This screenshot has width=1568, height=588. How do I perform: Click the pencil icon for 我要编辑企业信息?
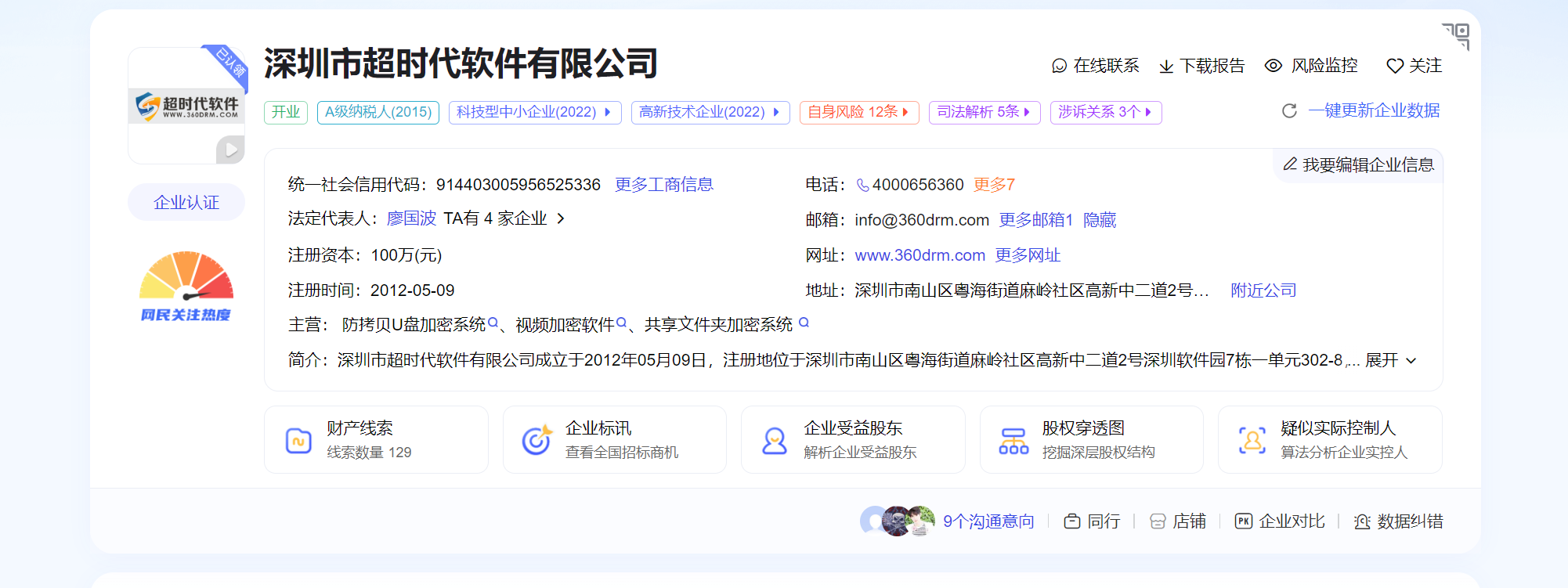coord(1290,164)
